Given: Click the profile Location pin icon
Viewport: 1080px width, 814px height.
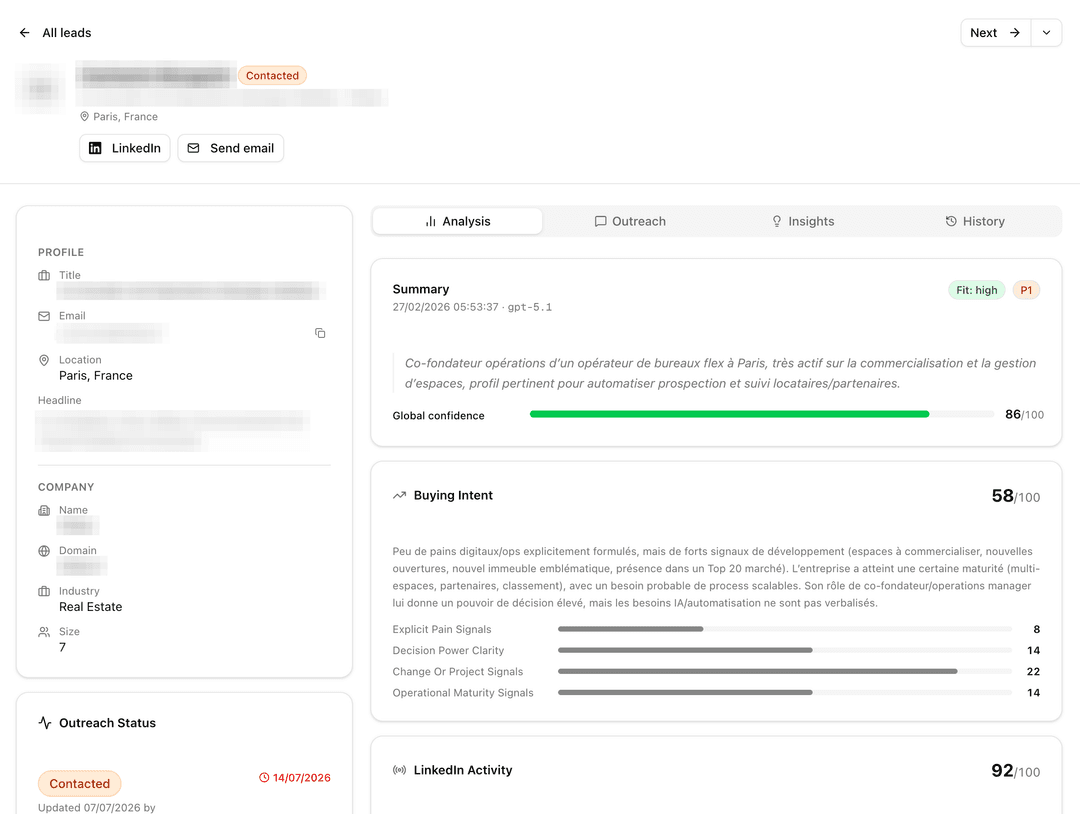Looking at the screenshot, I should (x=44, y=360).
